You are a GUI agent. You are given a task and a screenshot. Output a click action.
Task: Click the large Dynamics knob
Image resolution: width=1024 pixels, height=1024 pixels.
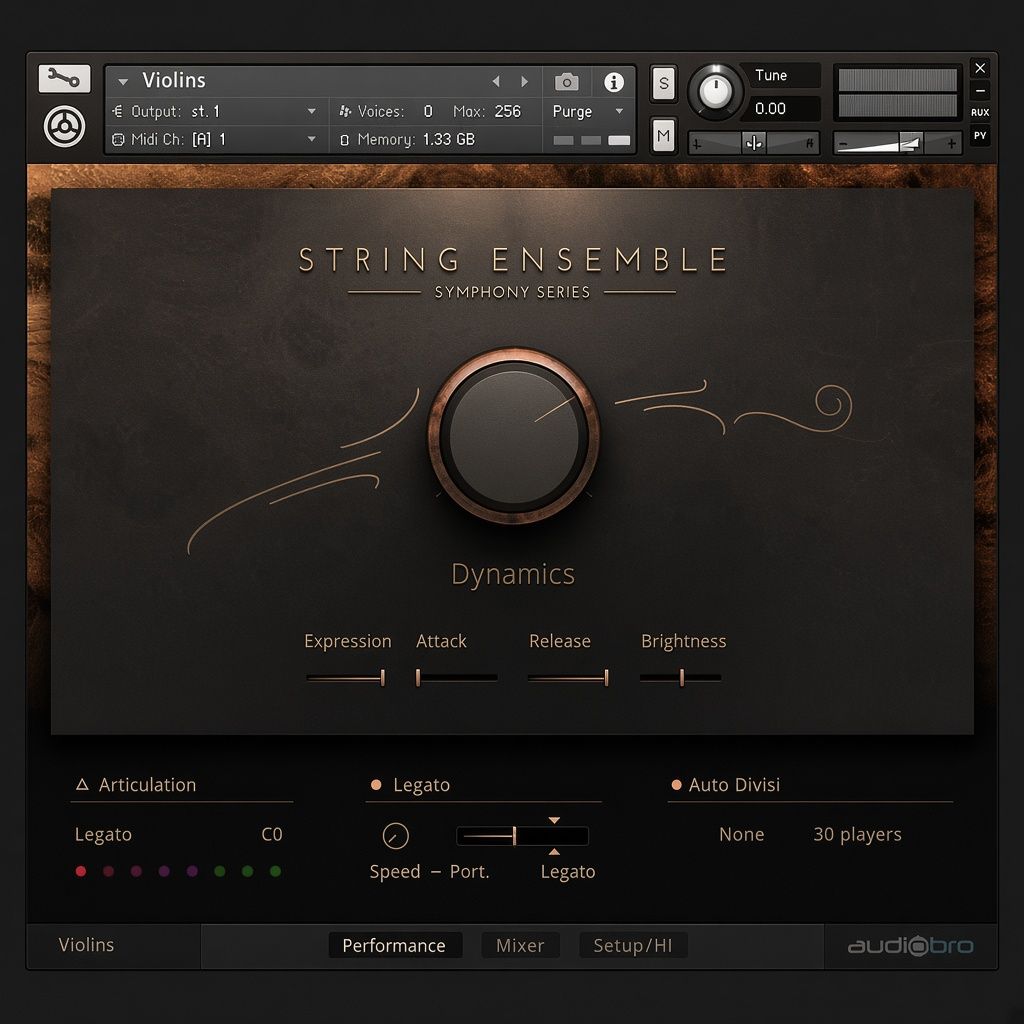(514, 436)
